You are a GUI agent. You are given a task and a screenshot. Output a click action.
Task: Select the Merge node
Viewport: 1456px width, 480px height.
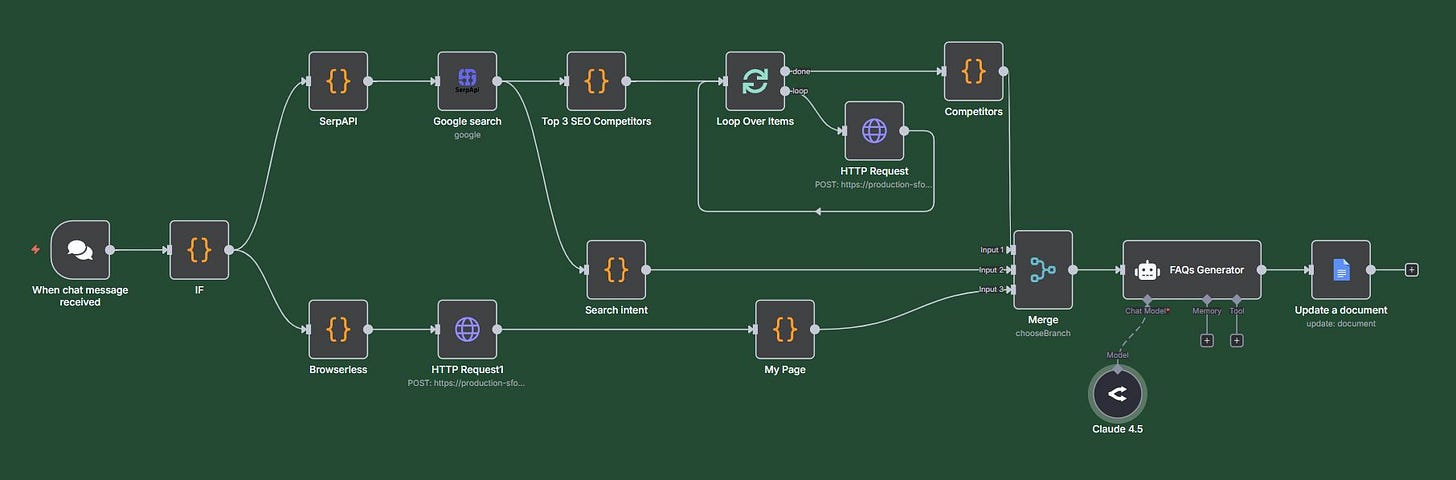tap(1043, 270)
